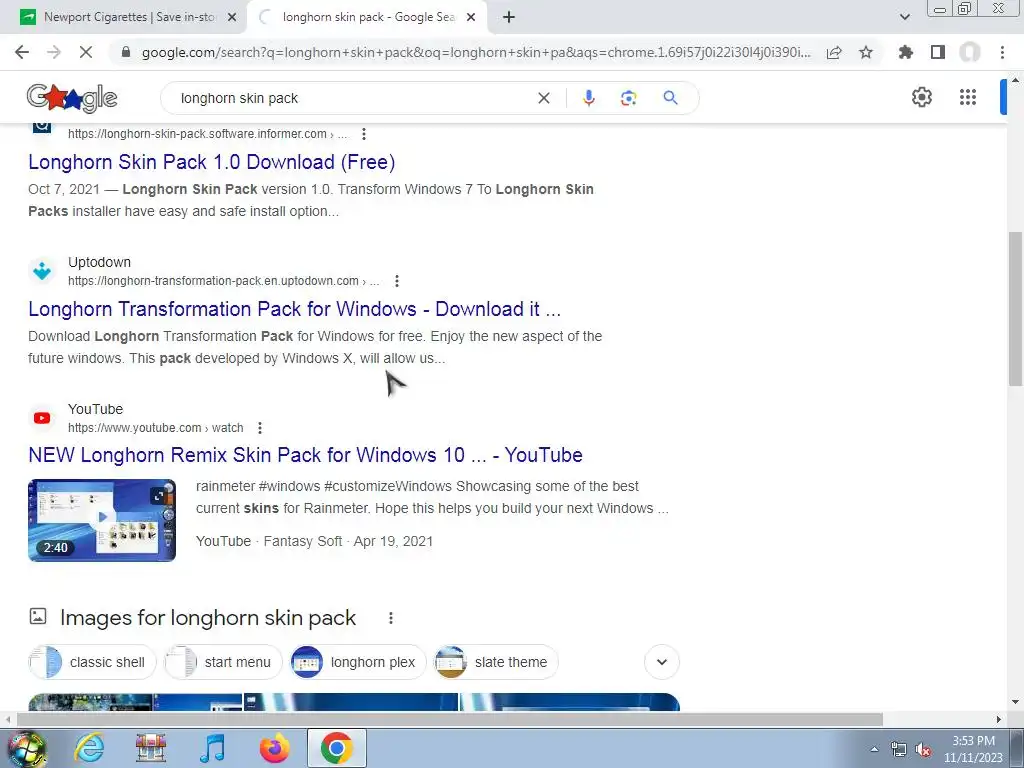Click the vertical page scrollbar thumb
The height and width of the screenshot is (768, 1024).
coord(1016,308)
